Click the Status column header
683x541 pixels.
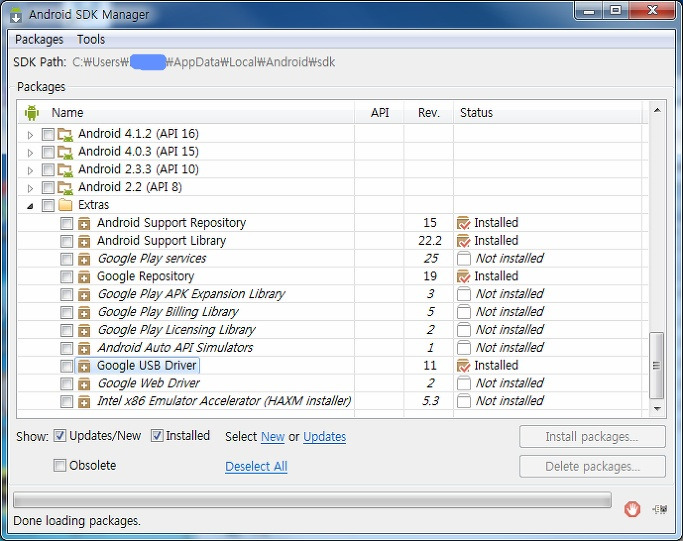point(548,113)
